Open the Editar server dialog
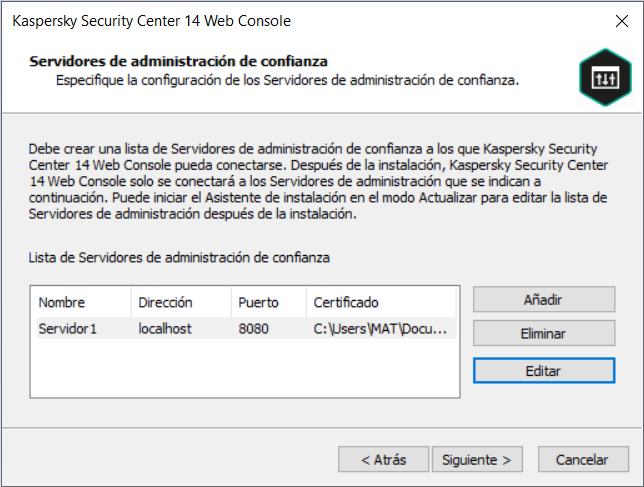Image resolution: width=644 pixels, height=487 pixels. (544, 370)
